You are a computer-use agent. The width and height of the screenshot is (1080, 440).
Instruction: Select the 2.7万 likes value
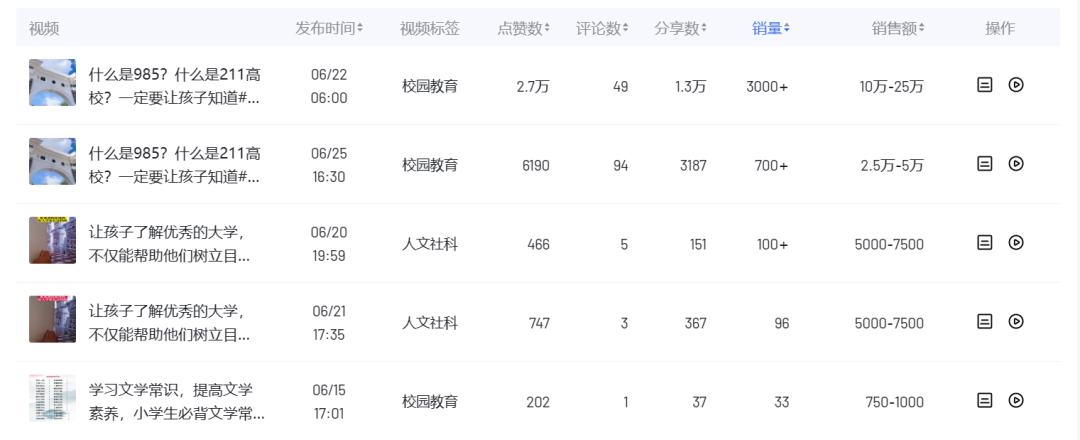(x=533, y=86)
